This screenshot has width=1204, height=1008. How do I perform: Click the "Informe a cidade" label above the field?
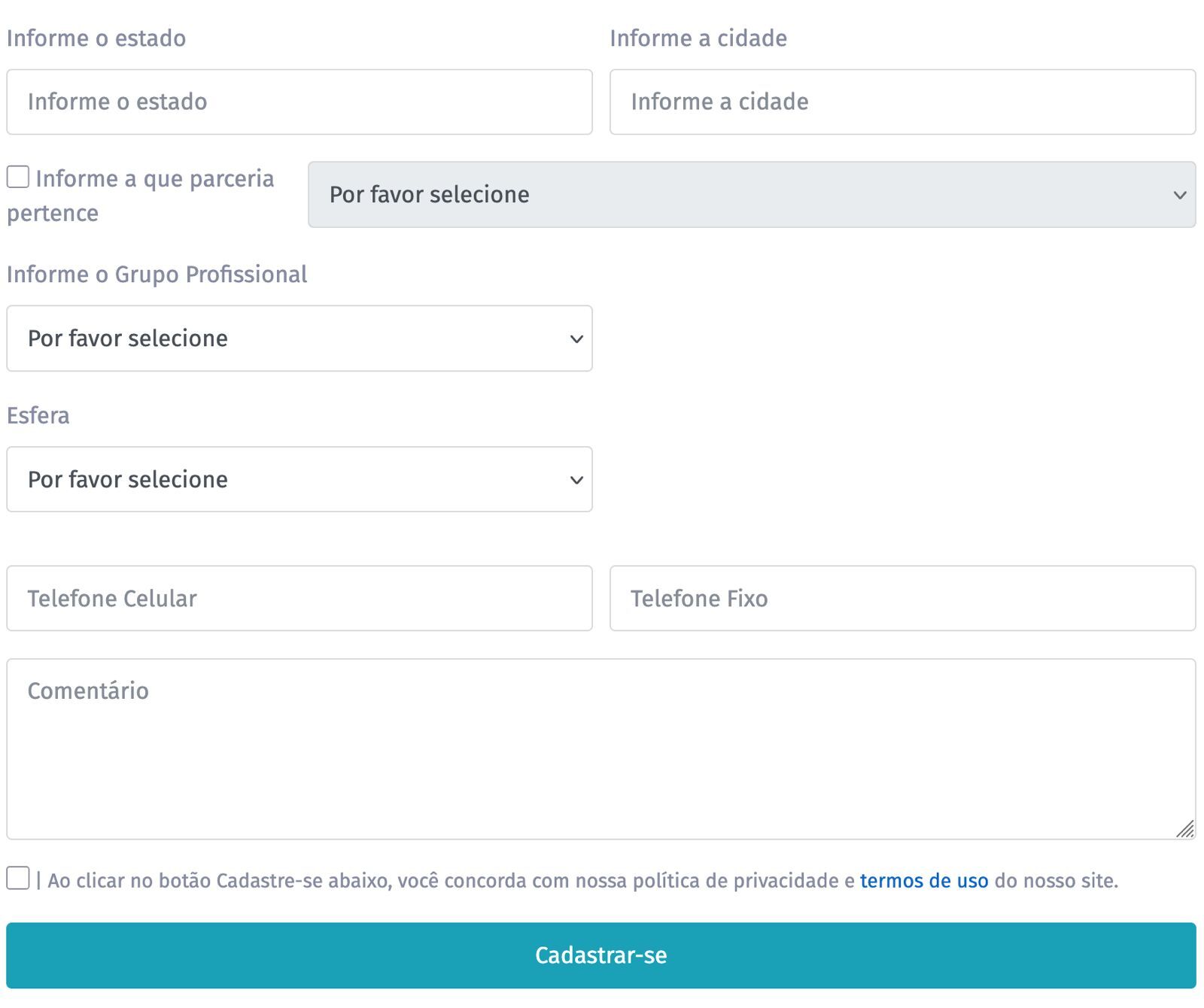tap(698, 38)
